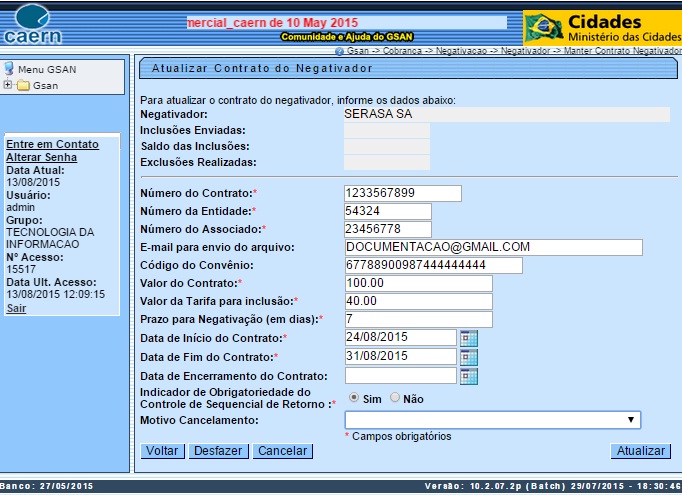Click the breadcrumb help icon
This screenshot has width=682, height=495.
[x=340, y=51]
